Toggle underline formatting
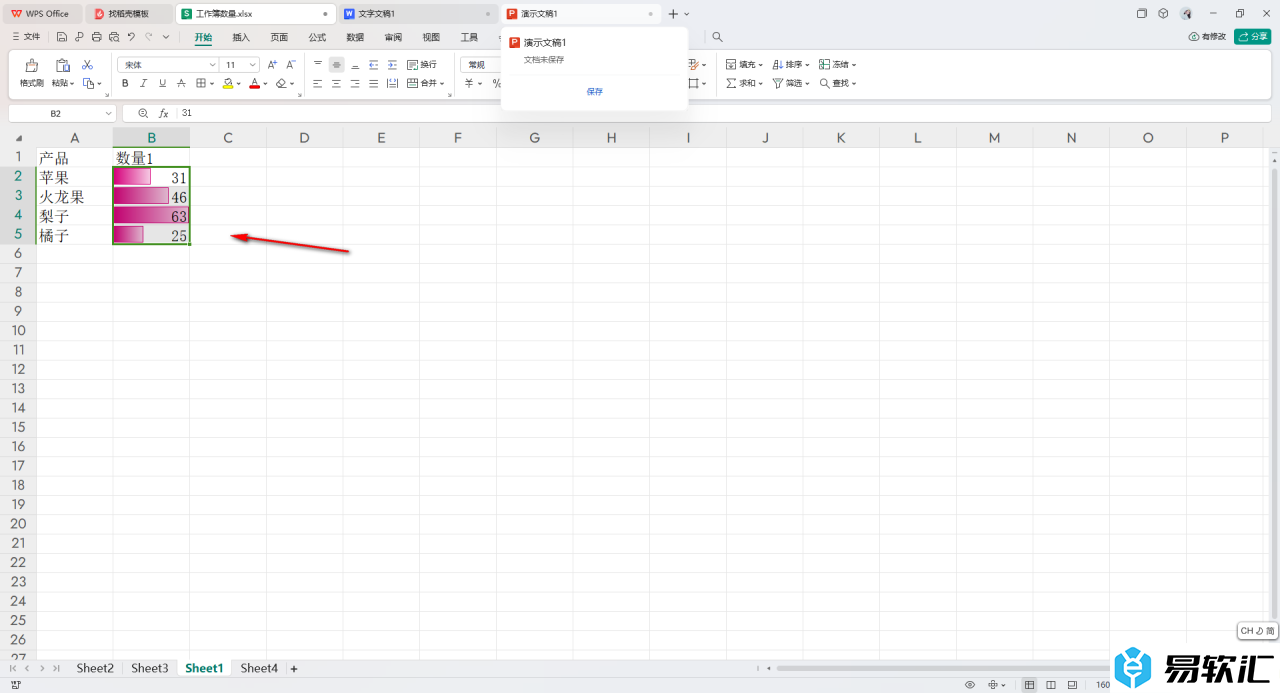 pos(163,83)
